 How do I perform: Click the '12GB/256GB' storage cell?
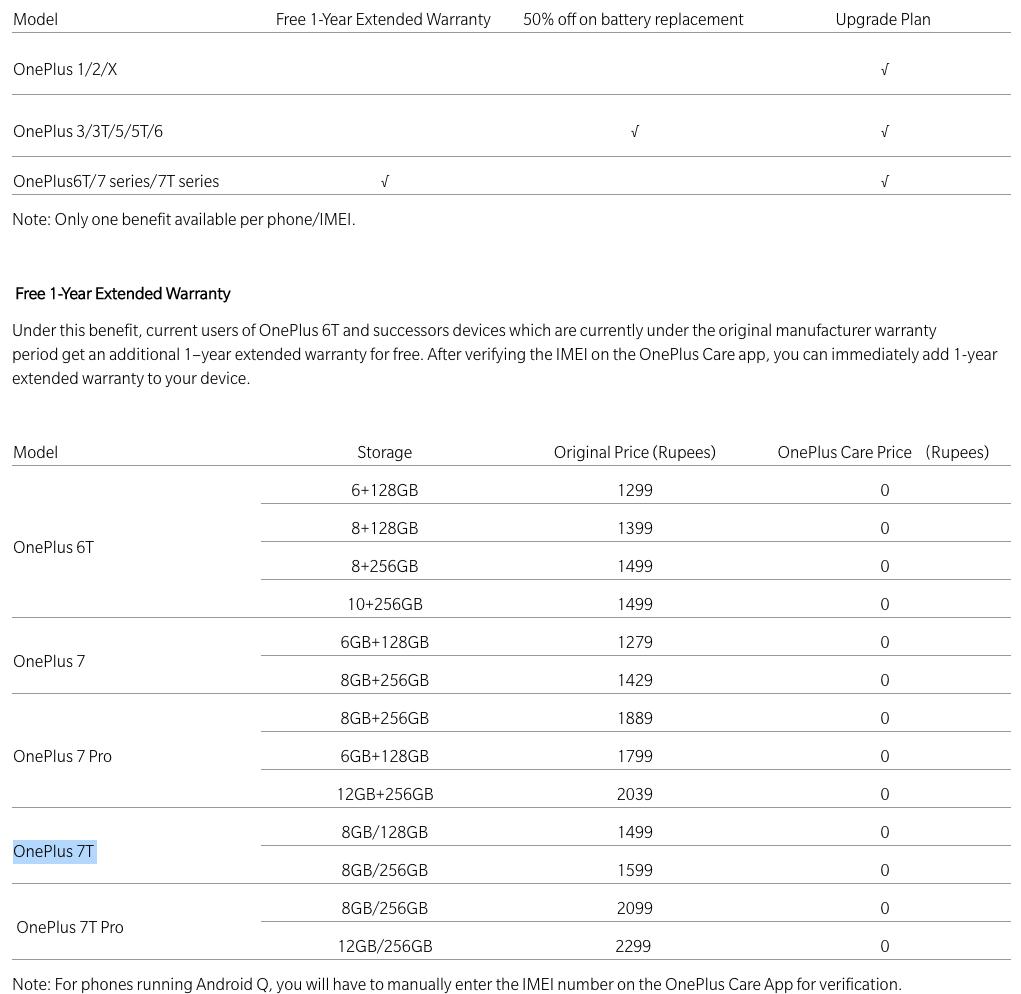(x=385, y=946)
